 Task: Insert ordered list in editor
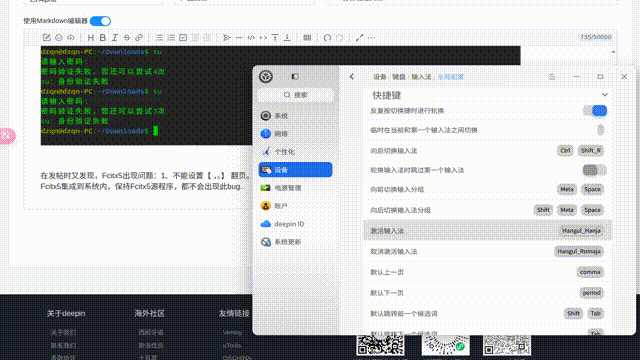tap(171, 38)
